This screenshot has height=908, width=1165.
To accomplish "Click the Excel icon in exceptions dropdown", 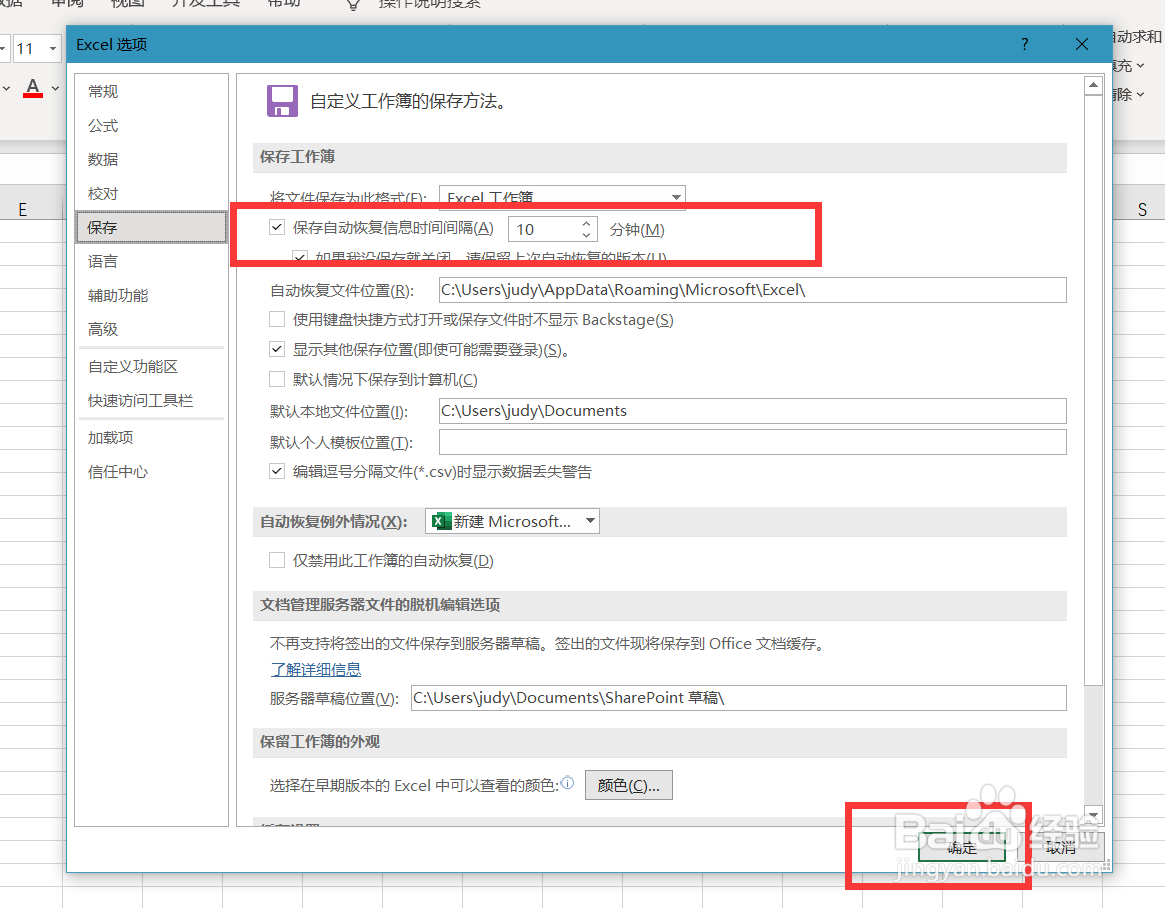I will (x=441, y=521).
